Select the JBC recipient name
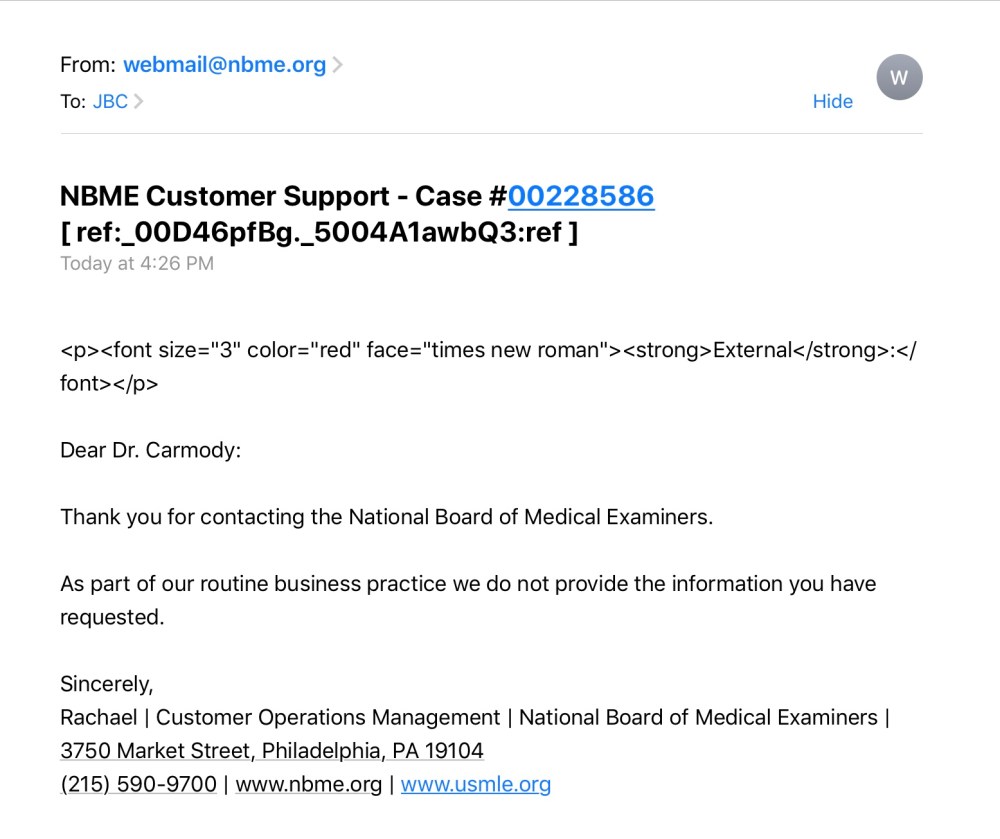The width and height of the screenshot is (1000, 839). (110, 101)
